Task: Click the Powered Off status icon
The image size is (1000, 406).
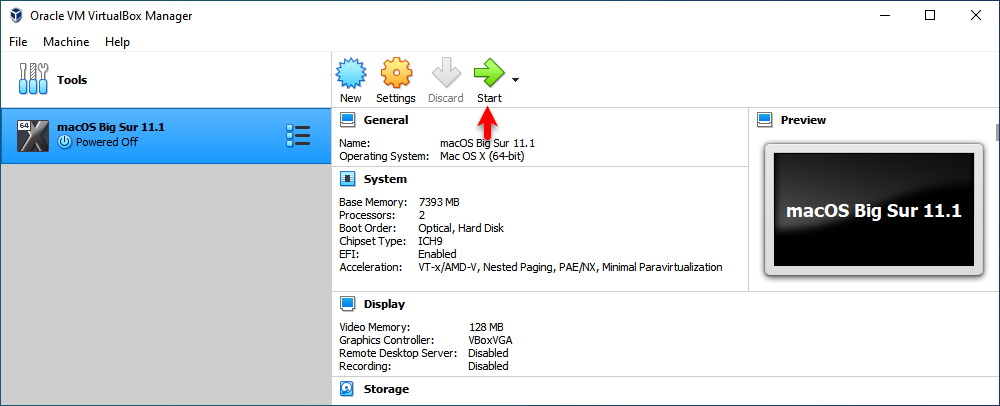Action: 64,142
